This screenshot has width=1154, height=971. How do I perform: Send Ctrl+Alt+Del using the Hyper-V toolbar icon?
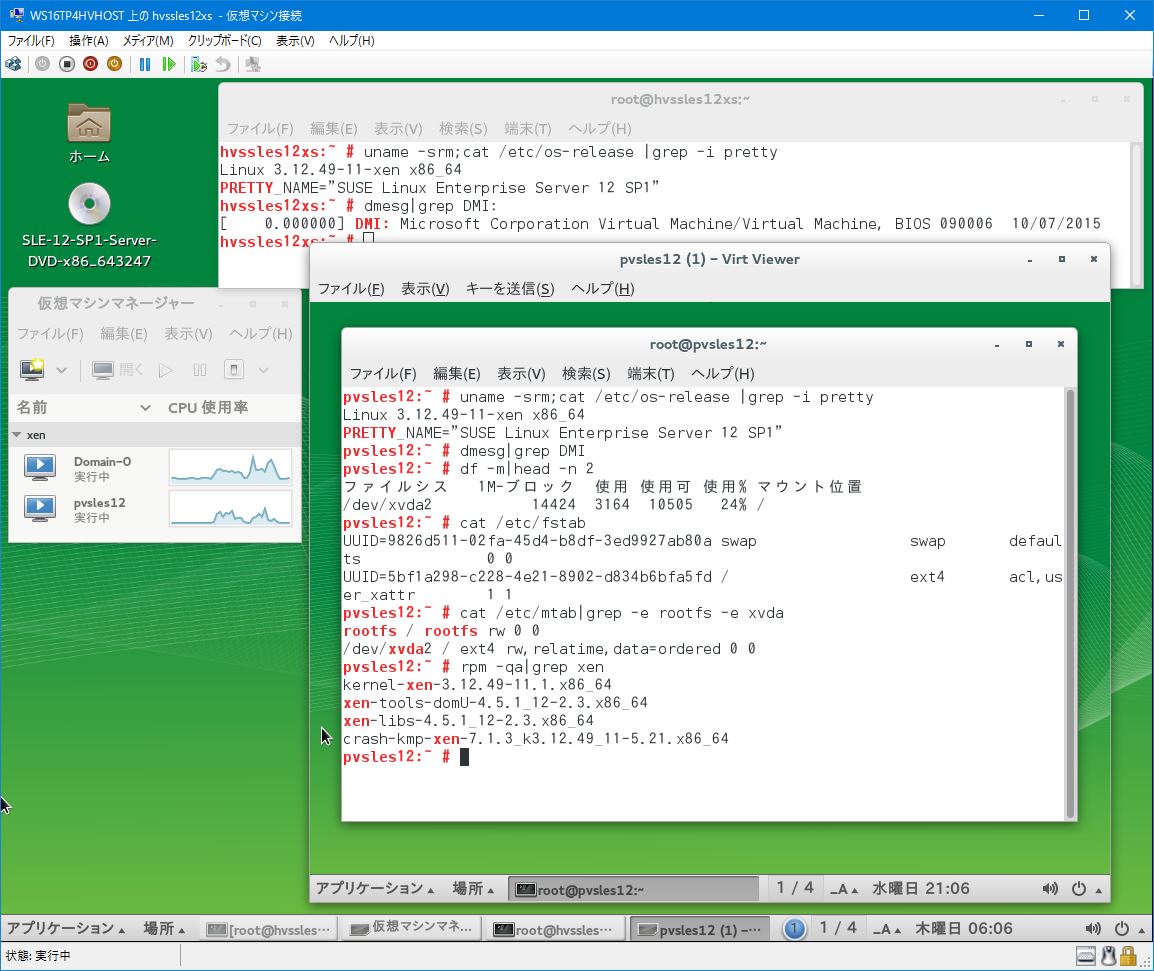13,64
